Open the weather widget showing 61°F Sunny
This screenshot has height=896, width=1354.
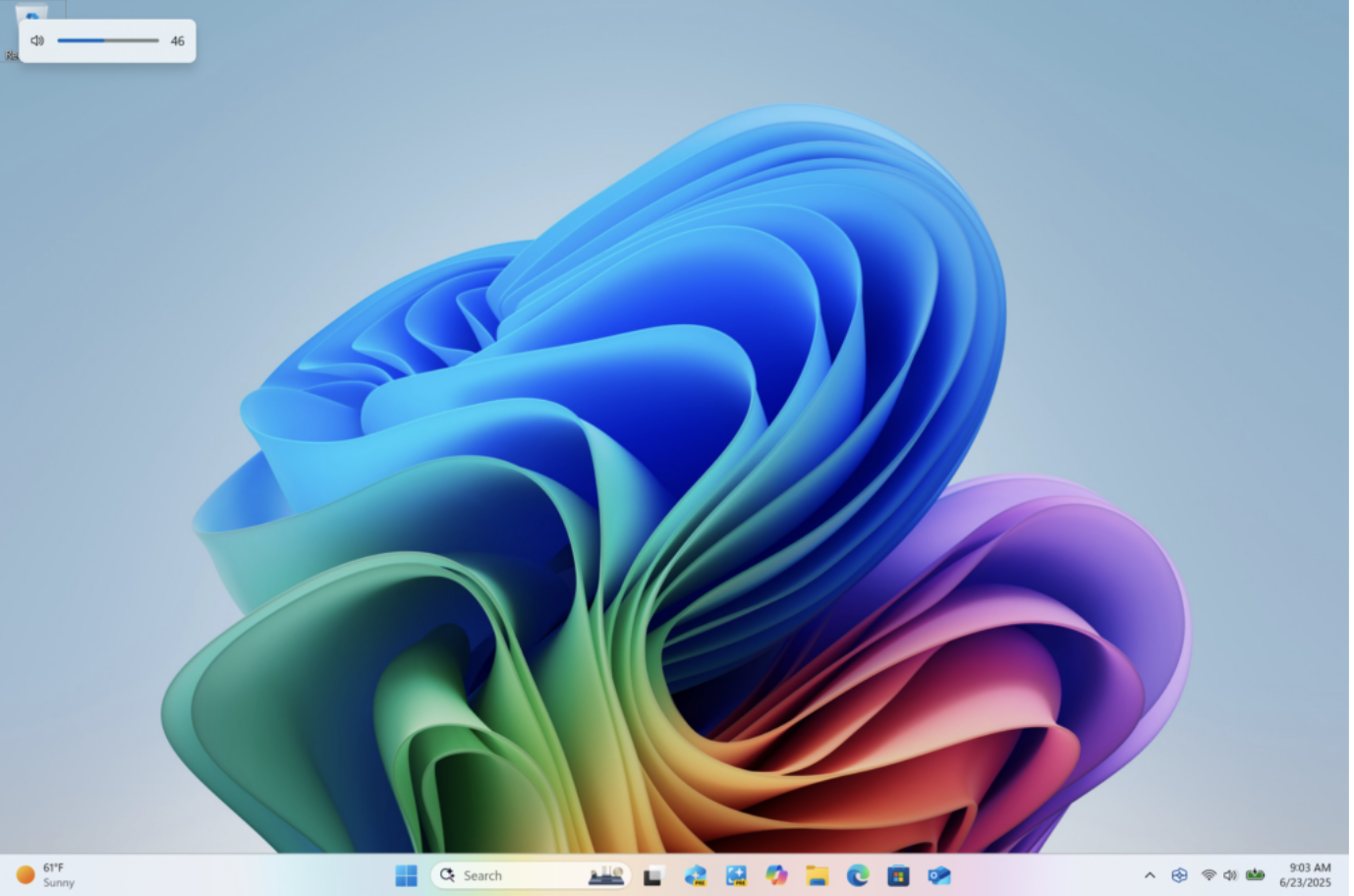point(46,873)
